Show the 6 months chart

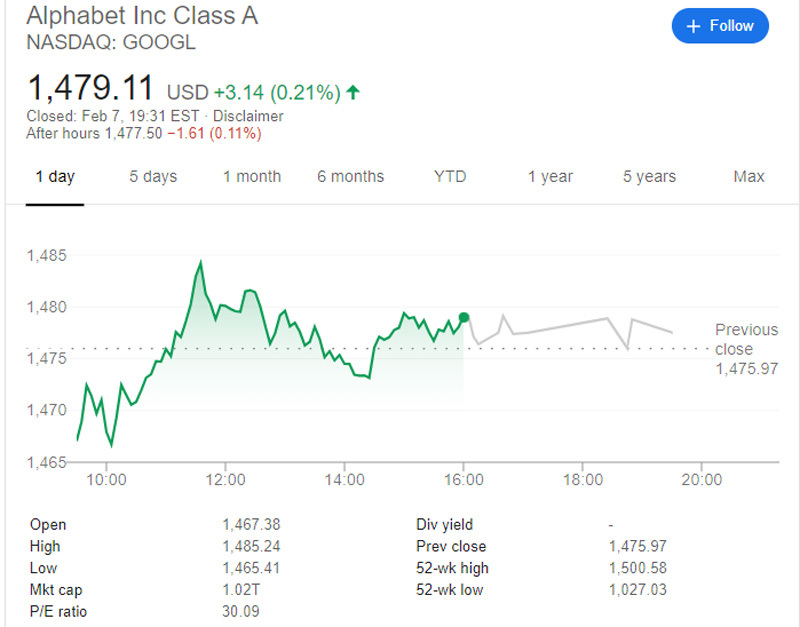tap(351, 177)
